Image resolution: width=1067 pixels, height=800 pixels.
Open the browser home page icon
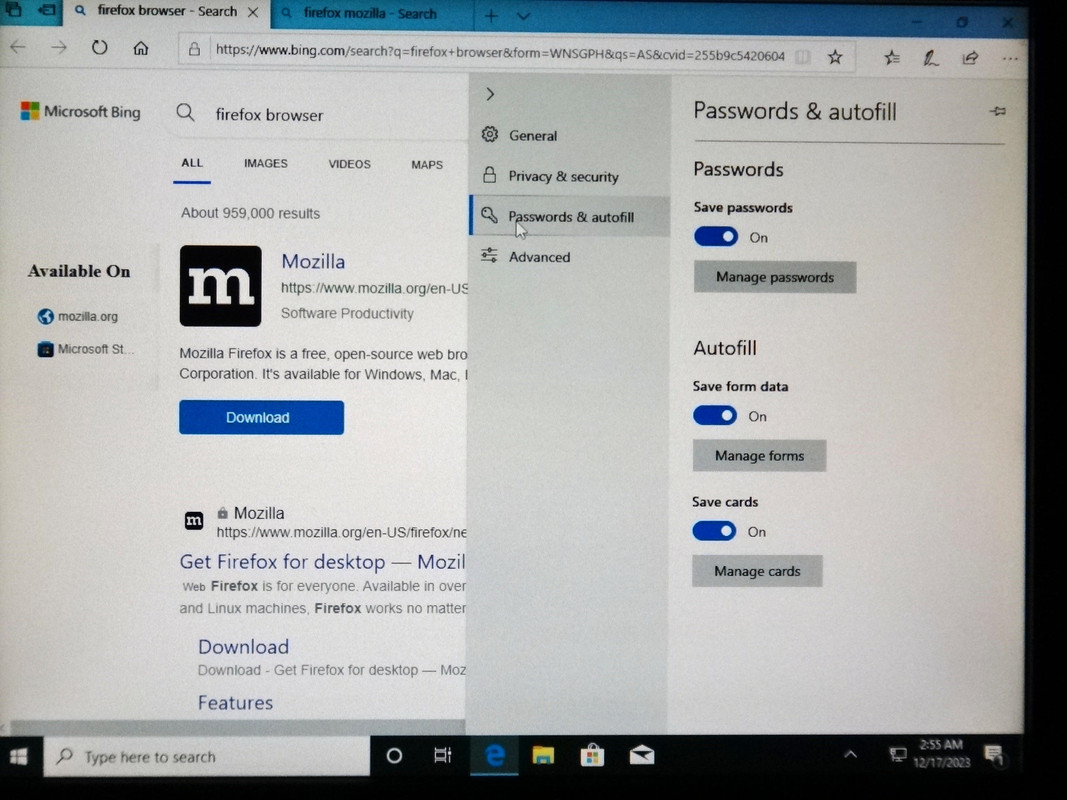(141, 48)
